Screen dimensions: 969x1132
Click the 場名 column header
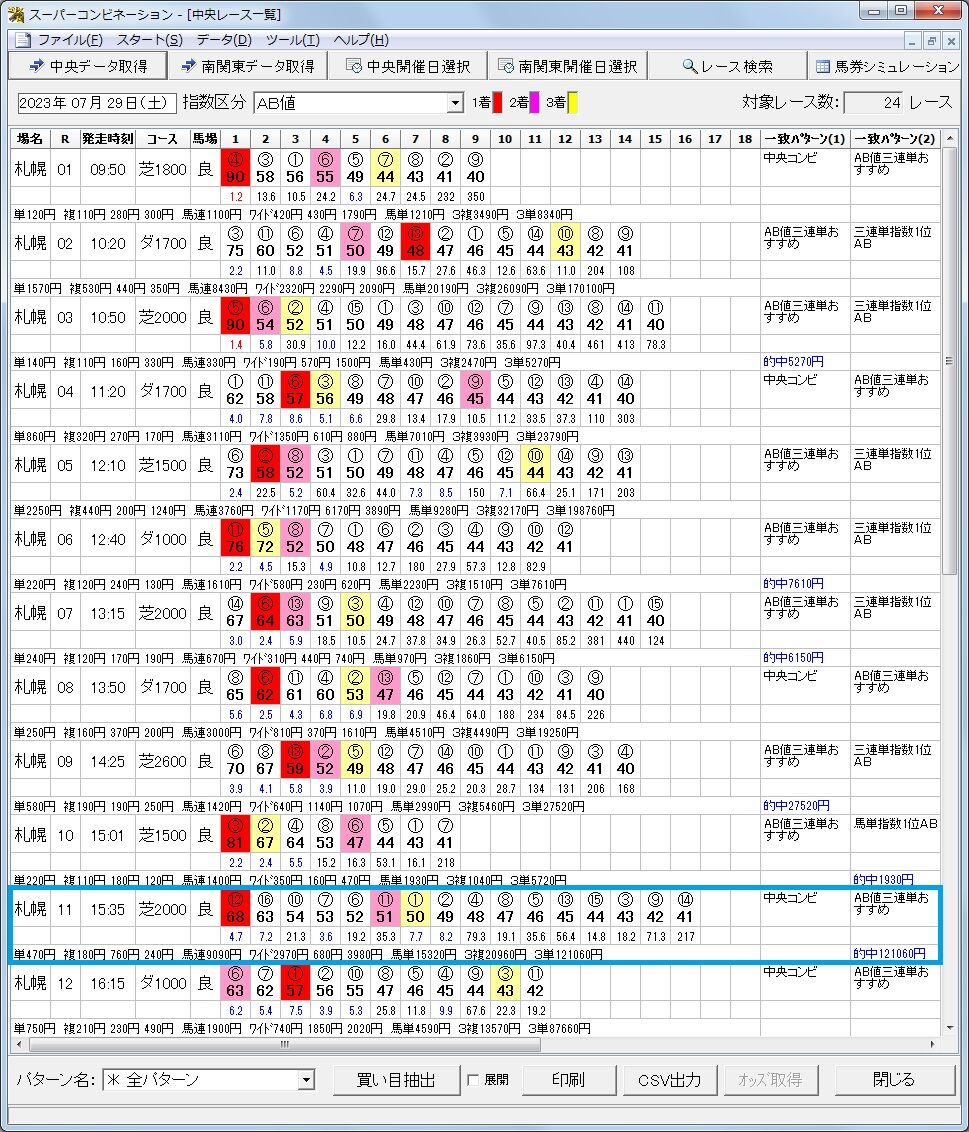(30, 139)
